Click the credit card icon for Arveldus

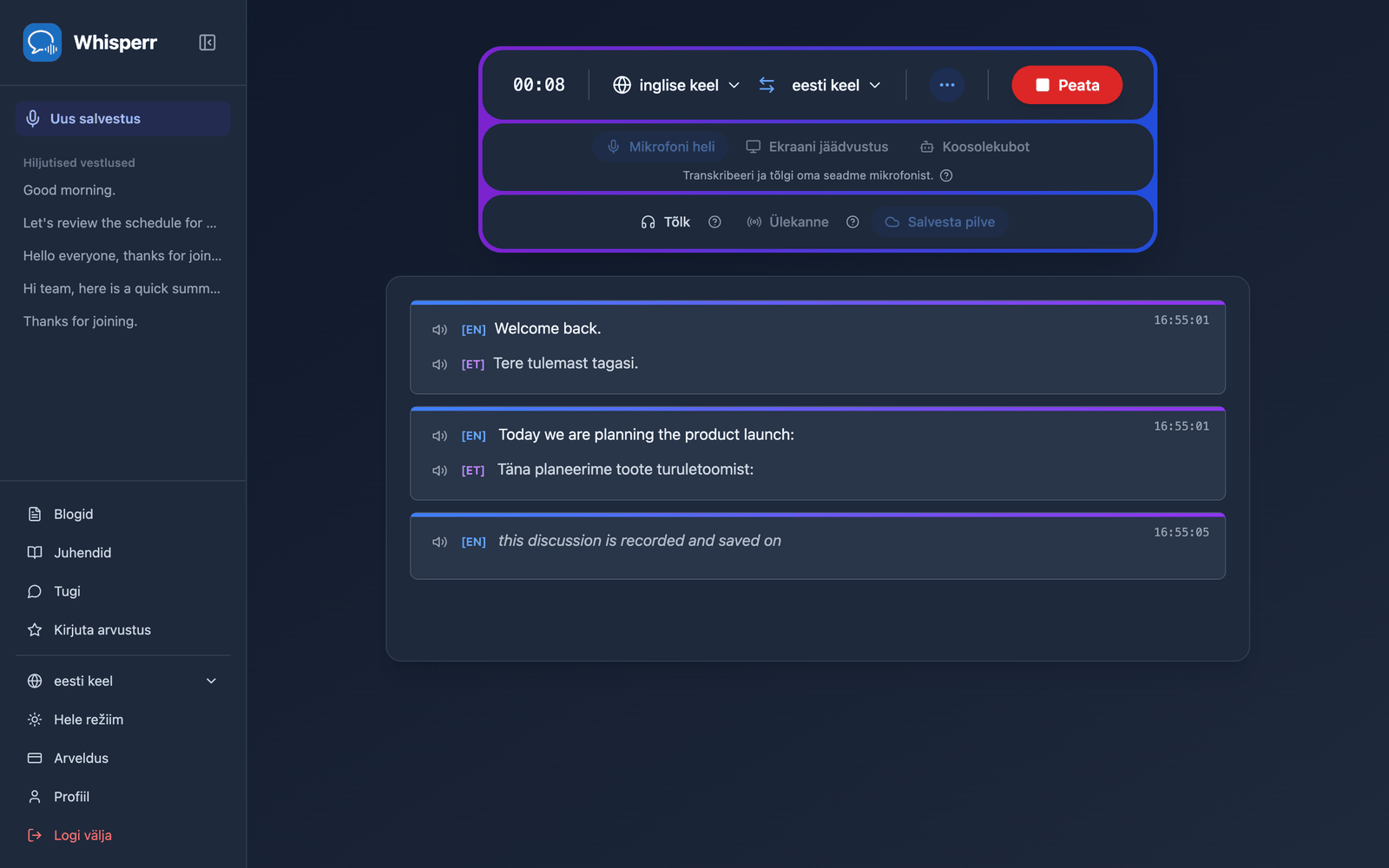35,758
